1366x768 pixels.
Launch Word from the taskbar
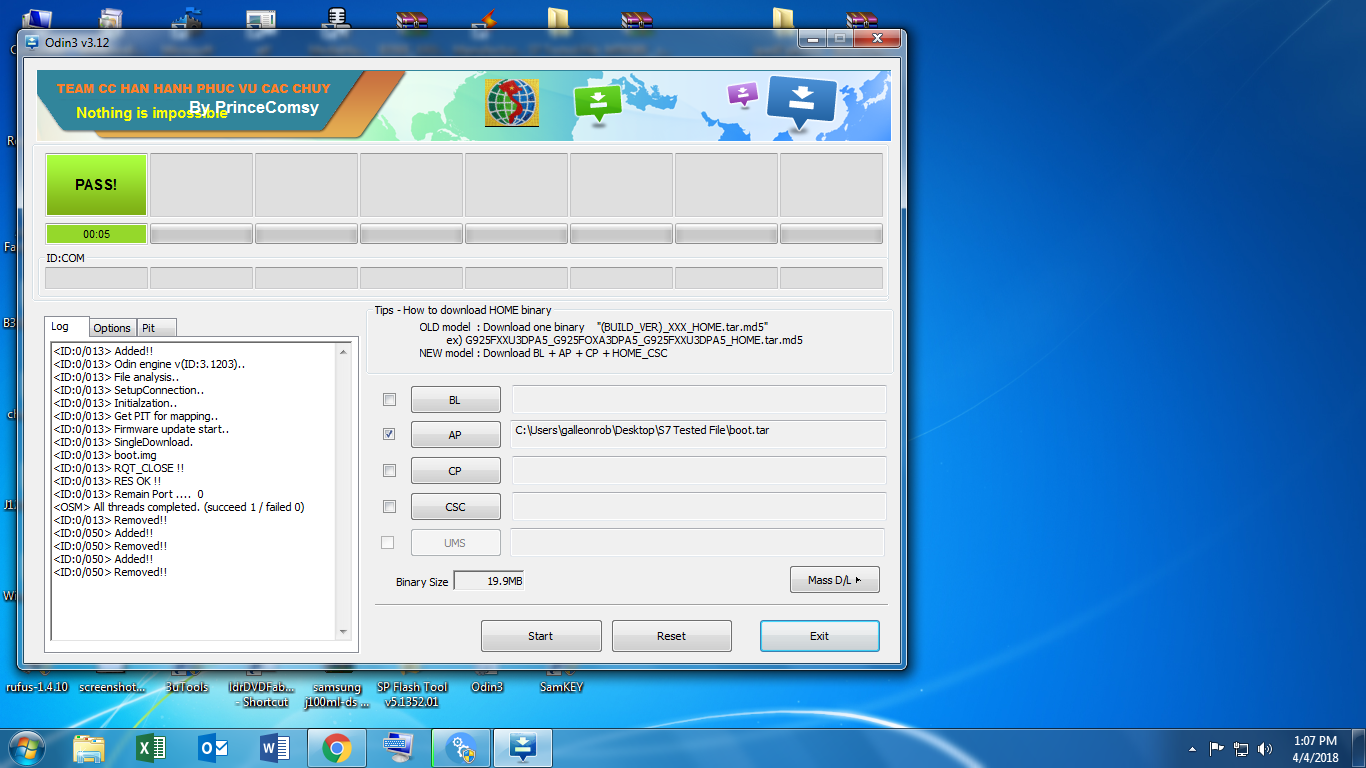(275, 747)
